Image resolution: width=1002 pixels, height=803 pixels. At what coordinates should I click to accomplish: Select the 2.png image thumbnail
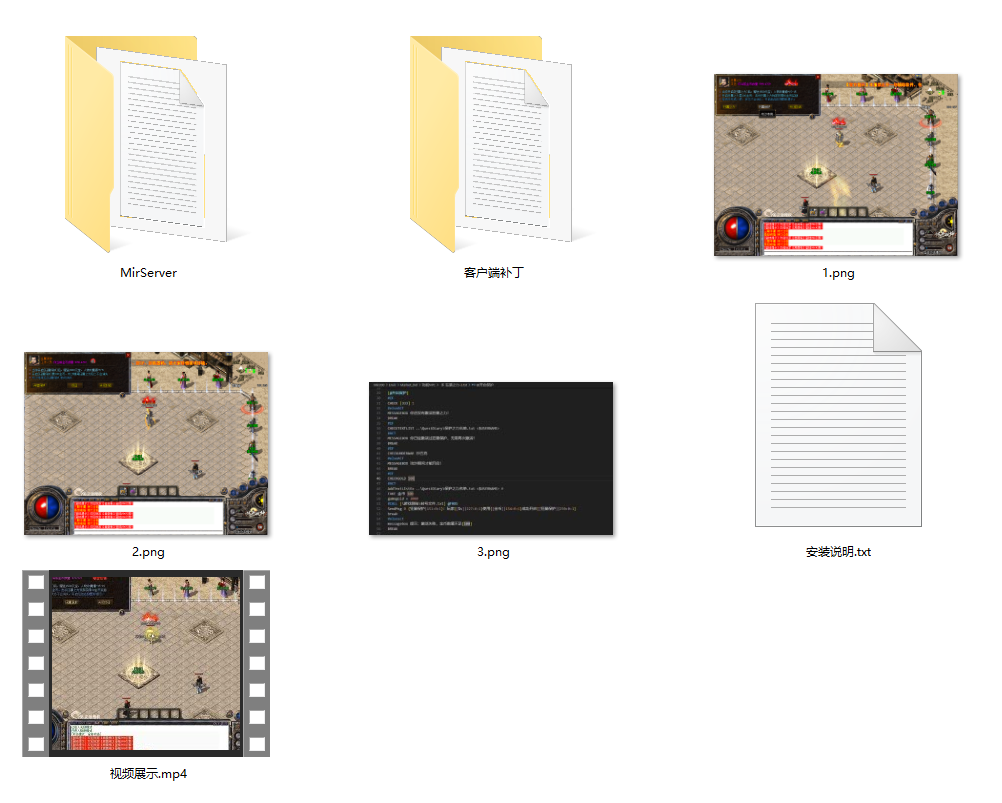click(x=146, y=443)
